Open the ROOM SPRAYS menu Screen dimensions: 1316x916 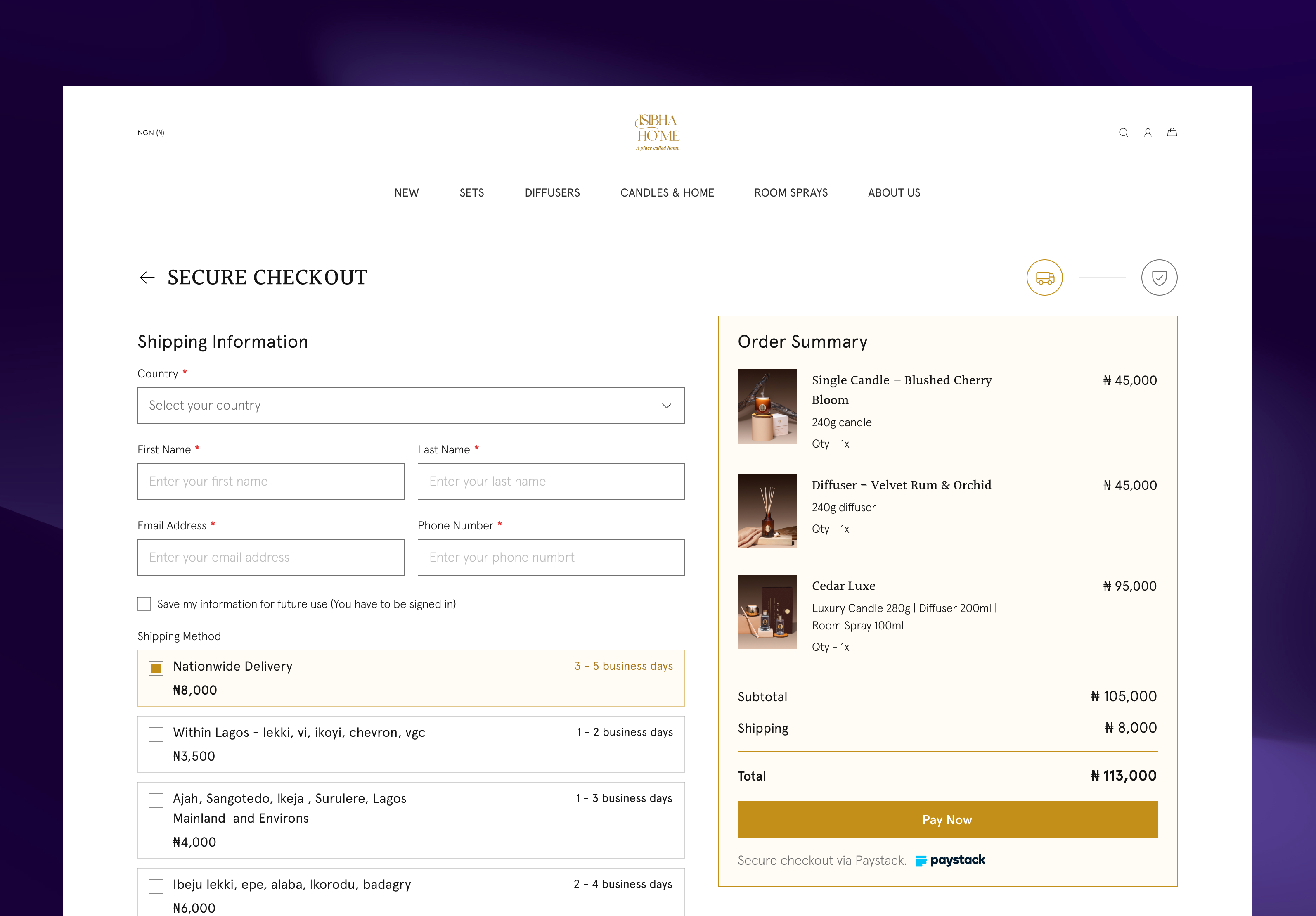pos(791,193)
